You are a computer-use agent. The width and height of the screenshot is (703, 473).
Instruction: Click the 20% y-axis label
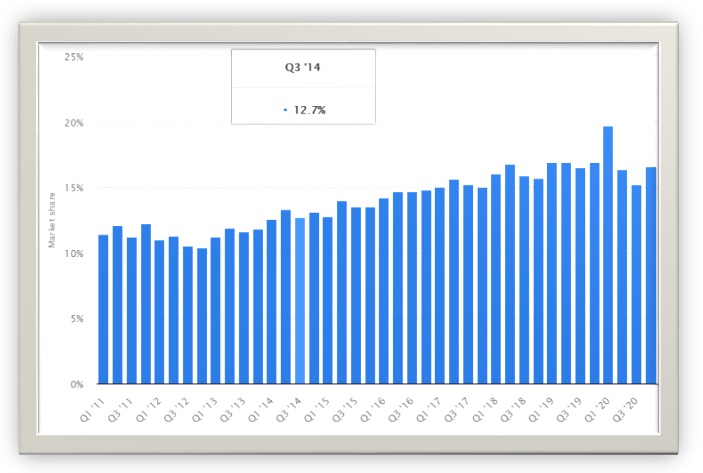click(74, 123)
